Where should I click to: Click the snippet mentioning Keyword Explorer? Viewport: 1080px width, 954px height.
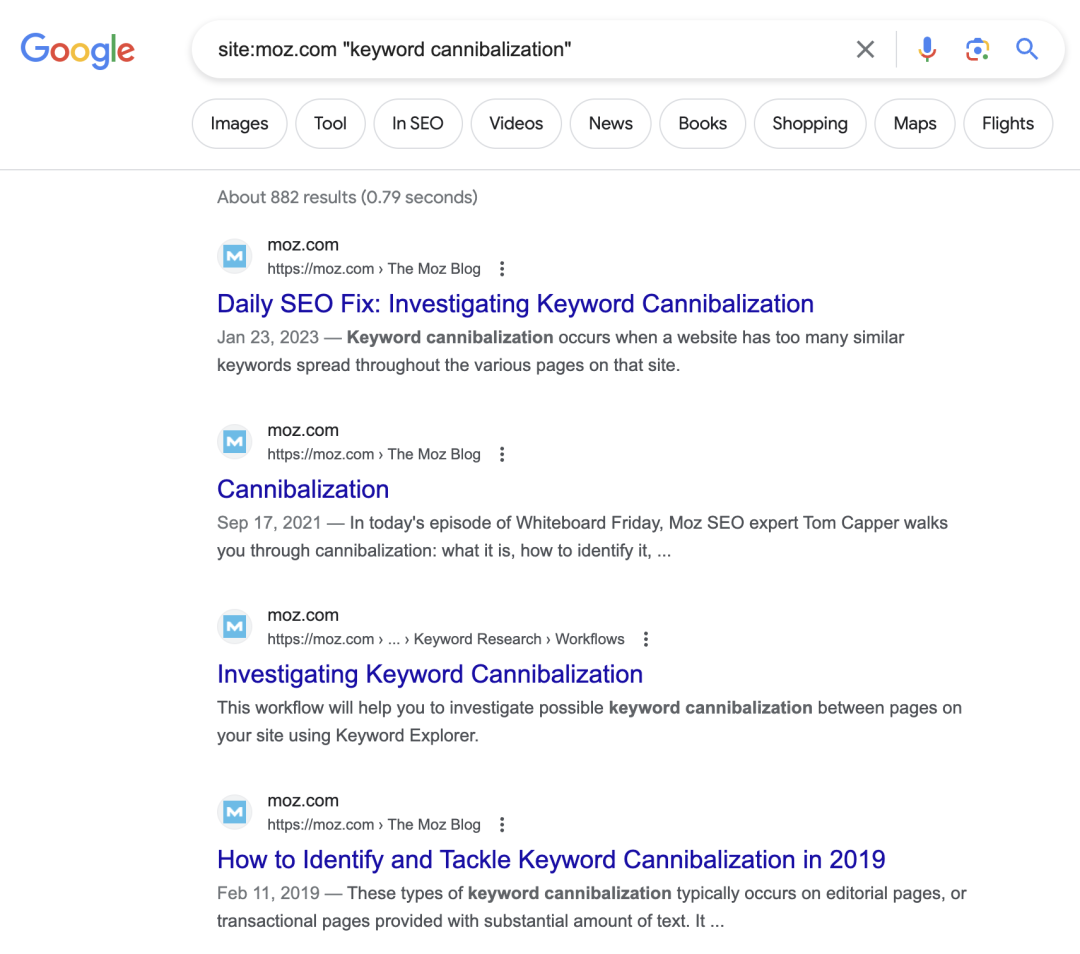pos(589,722)
